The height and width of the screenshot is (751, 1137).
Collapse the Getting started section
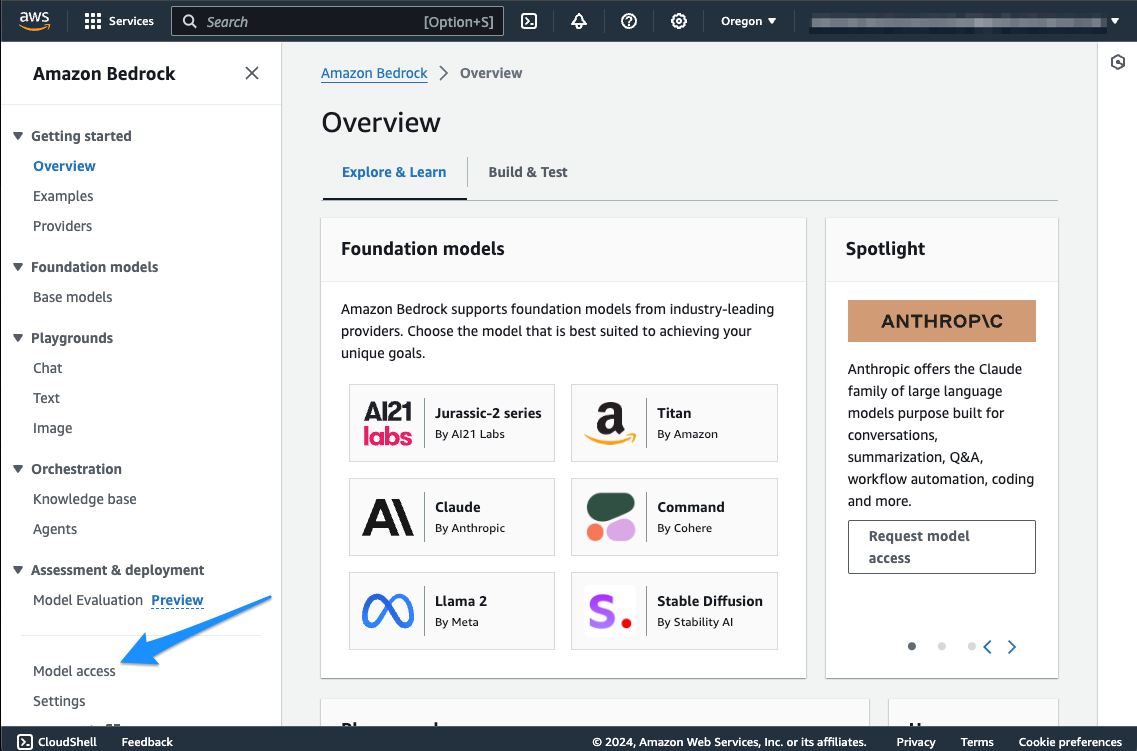(18, 136)
